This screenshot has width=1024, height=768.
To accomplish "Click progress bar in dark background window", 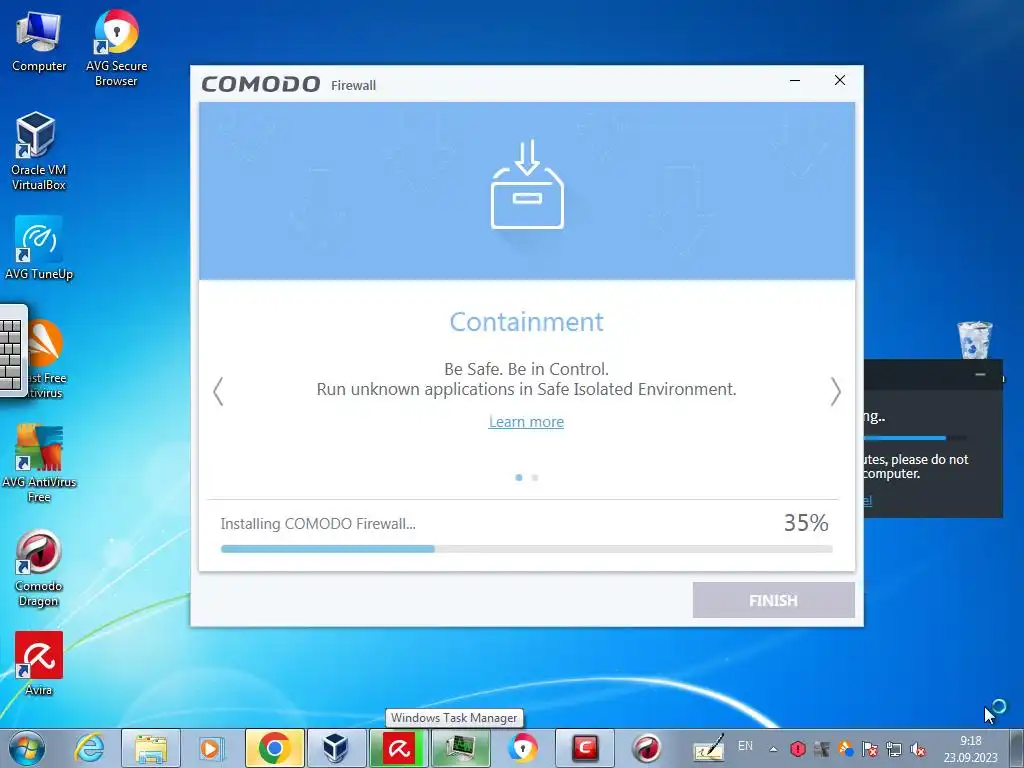I will tap(914, 438).
